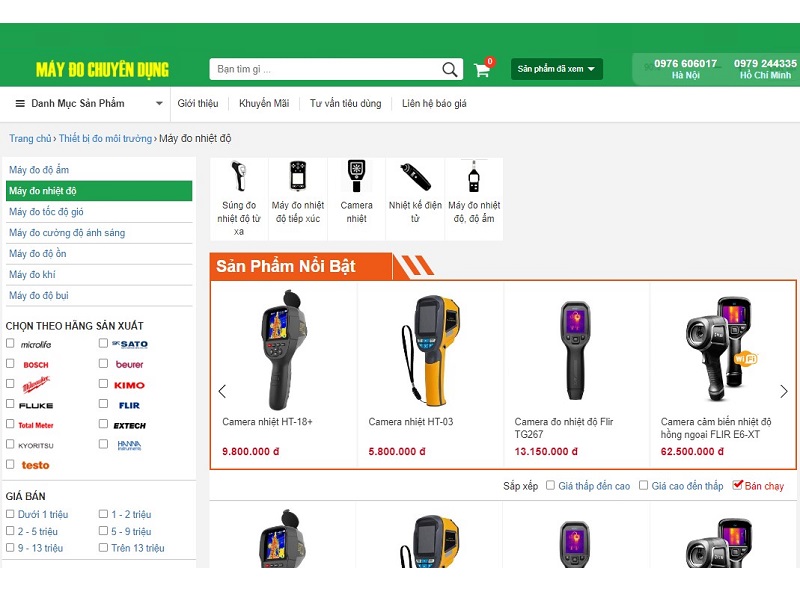Image resolution: width=800 pixels, height=600 pixels.
Task: Show next featured products with right arrow
Action: pyautogui.click(x=784, y=391)
